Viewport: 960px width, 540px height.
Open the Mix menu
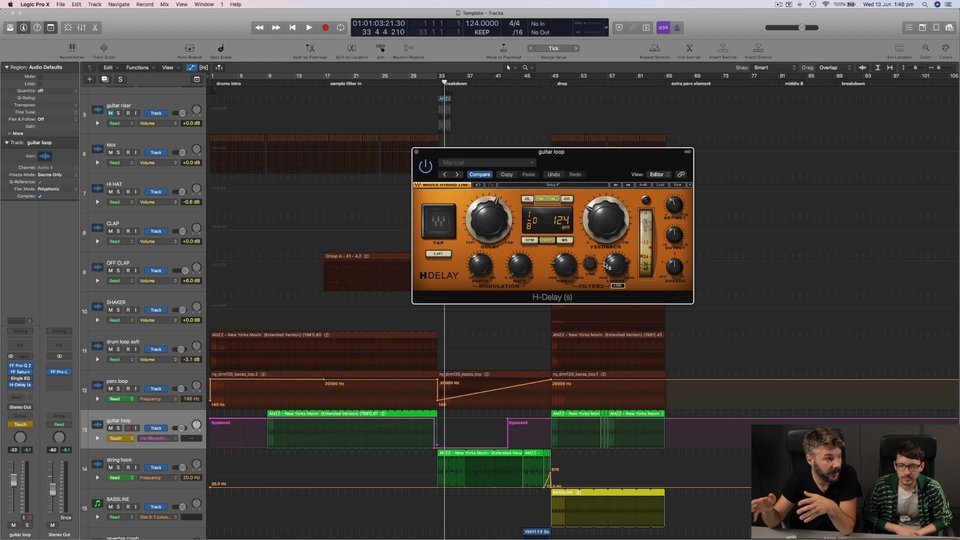[x=165, y=4]
